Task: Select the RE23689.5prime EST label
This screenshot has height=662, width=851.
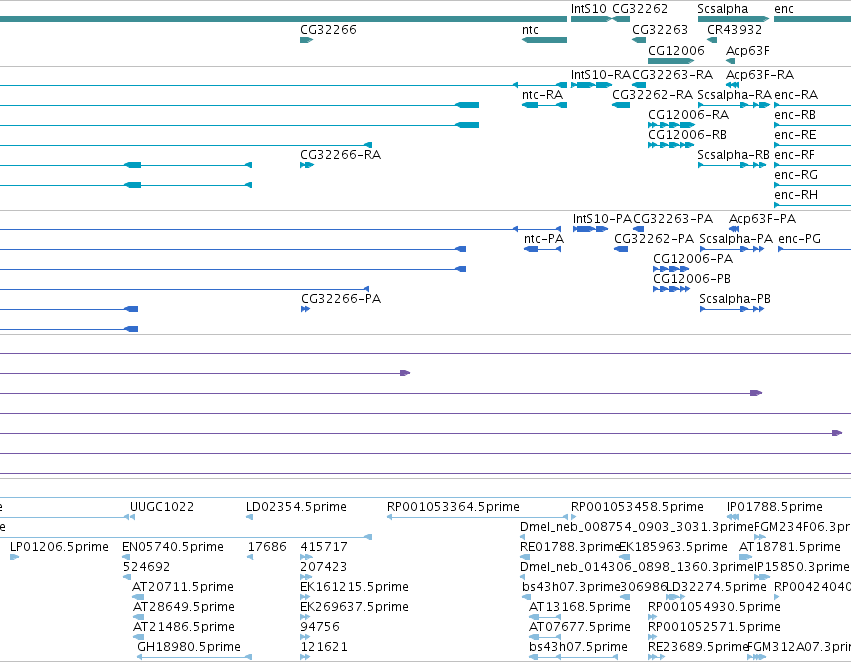Action: [698, 648]
